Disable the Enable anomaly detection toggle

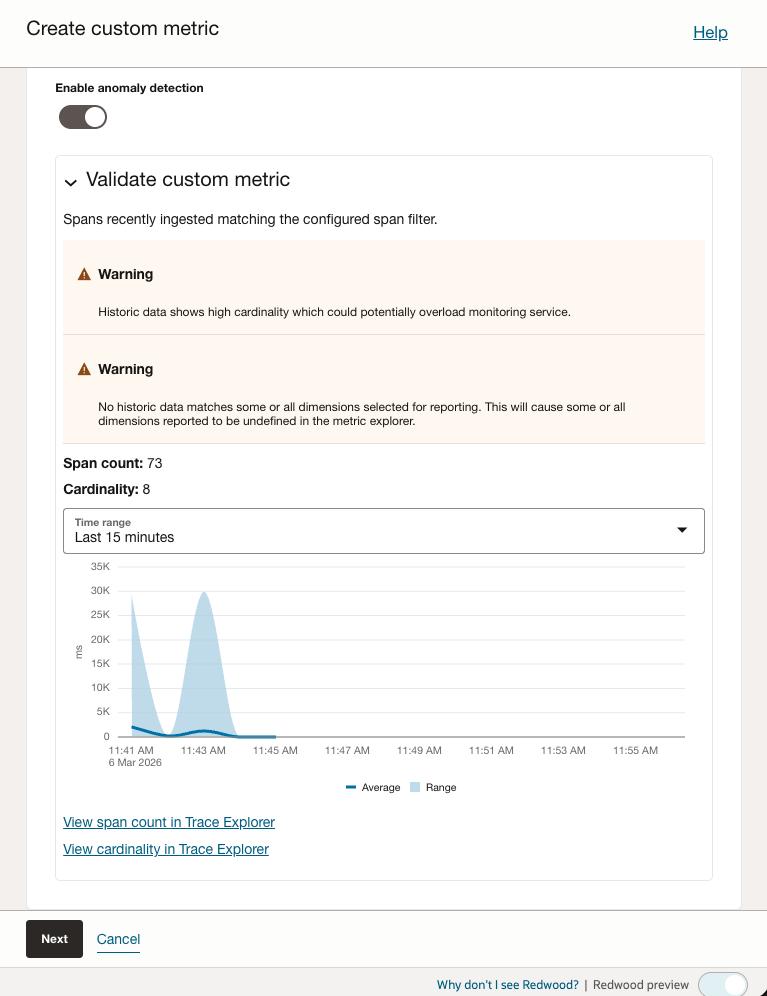[83, 117]
